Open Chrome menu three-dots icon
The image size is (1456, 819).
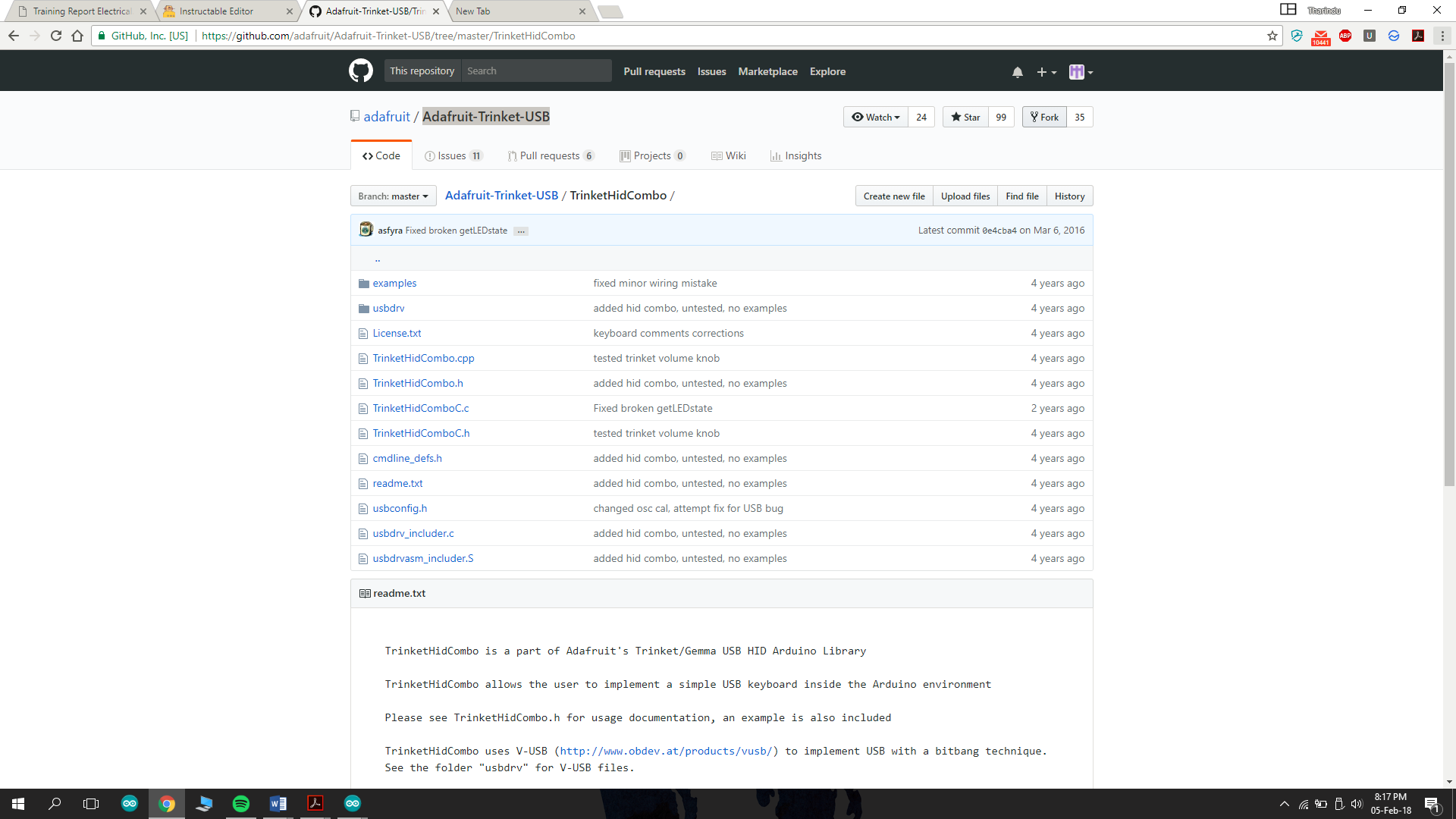click(1442, 36)
